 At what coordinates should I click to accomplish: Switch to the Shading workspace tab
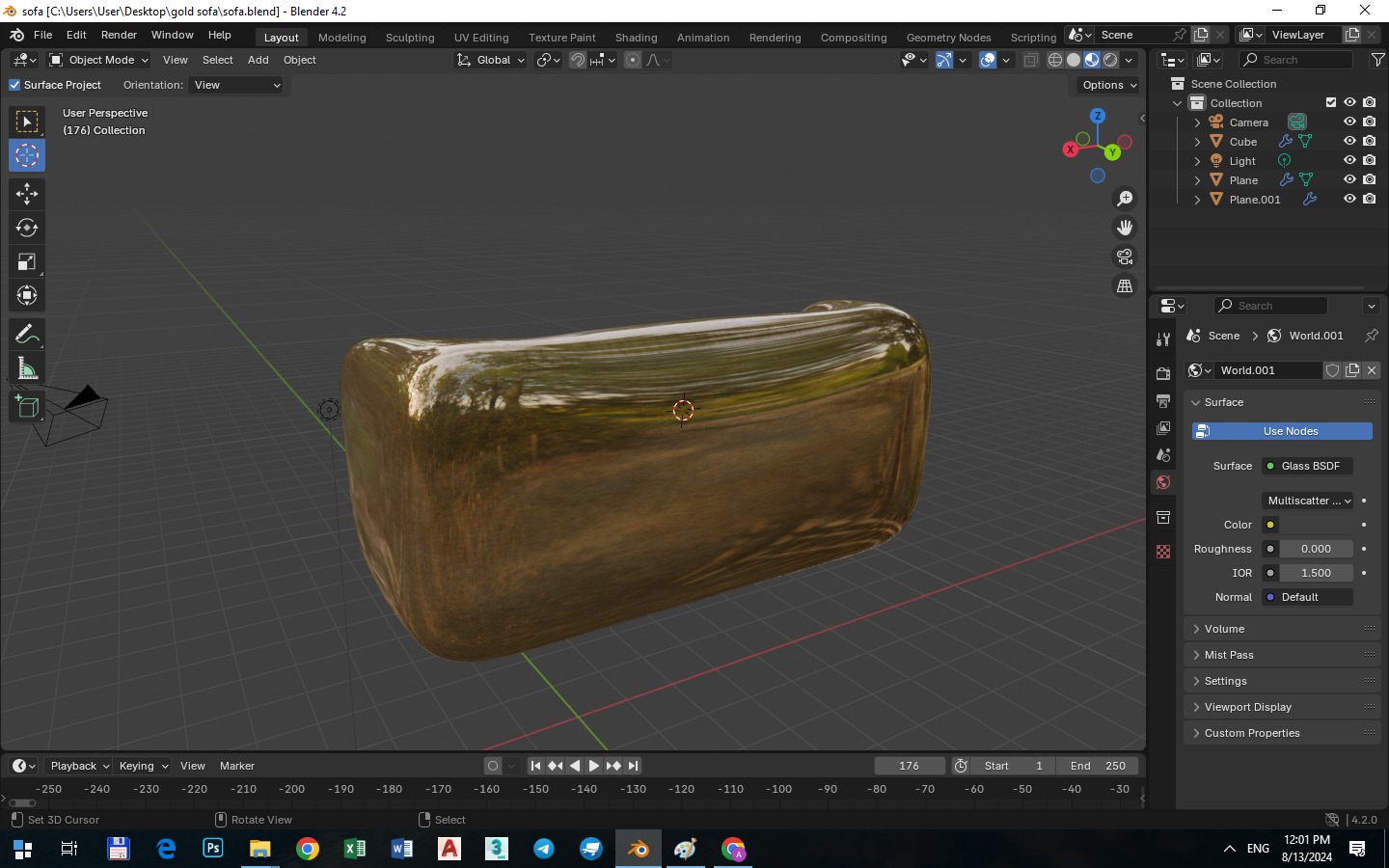[x=637, y=38]
